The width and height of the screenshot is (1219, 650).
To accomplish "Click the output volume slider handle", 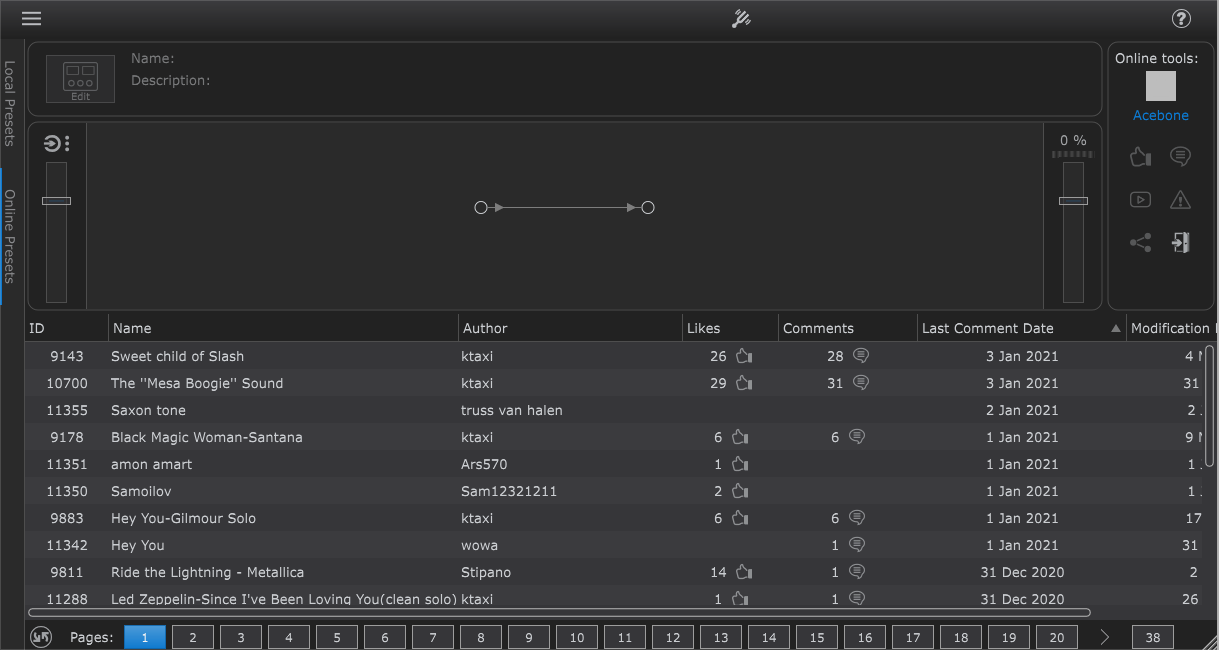I will 1073,201.
